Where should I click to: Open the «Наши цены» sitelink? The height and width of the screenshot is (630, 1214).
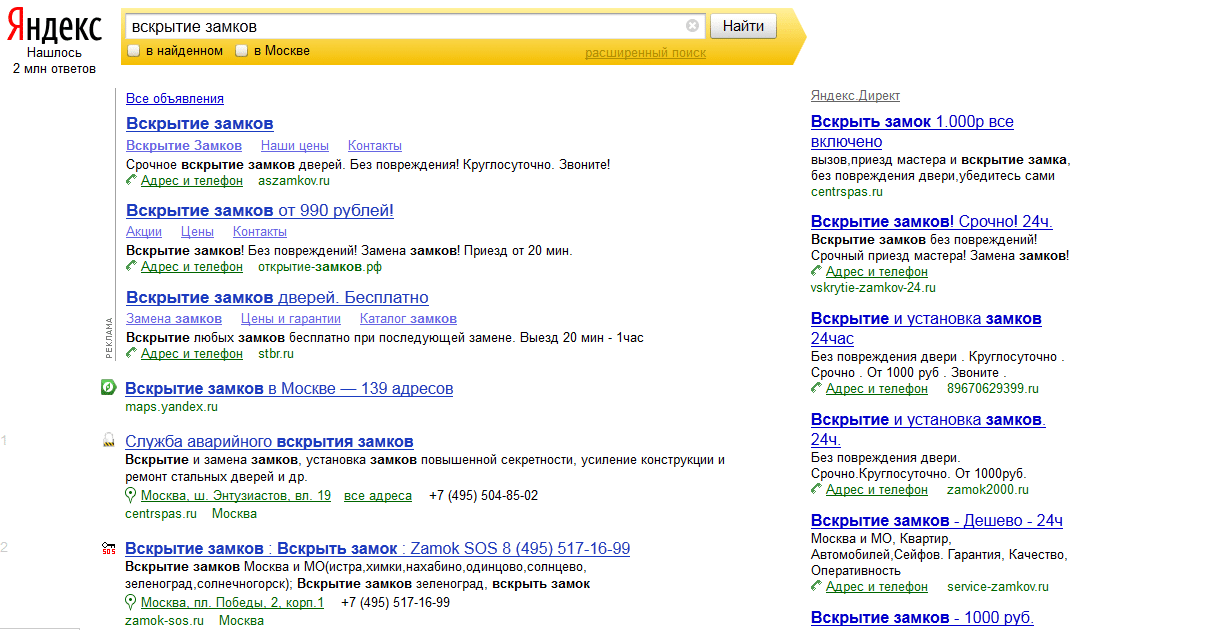(295, 146)
